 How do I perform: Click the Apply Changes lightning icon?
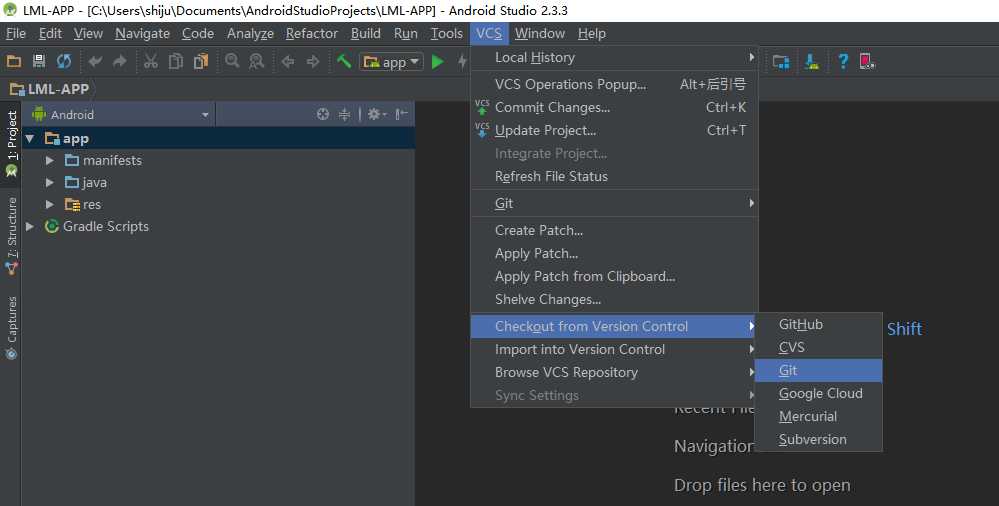463,62
